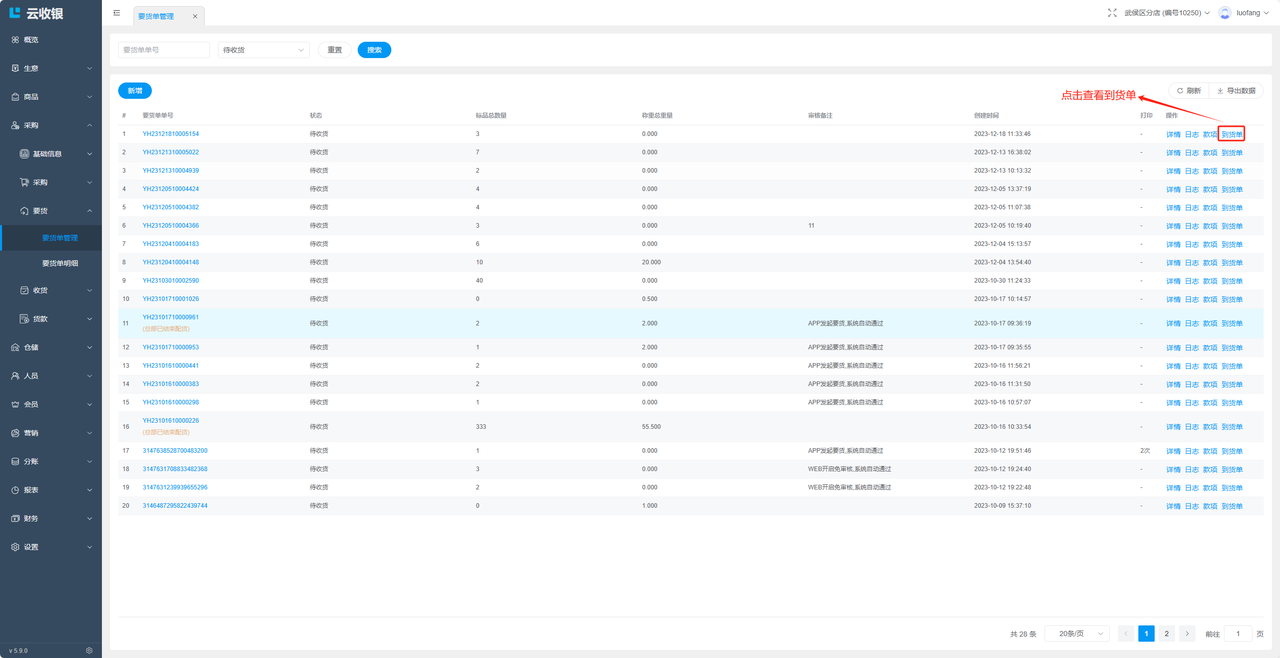
Task: Click the blue 搜索 search button
Action: pyautogui.click(x=374, y=50)
